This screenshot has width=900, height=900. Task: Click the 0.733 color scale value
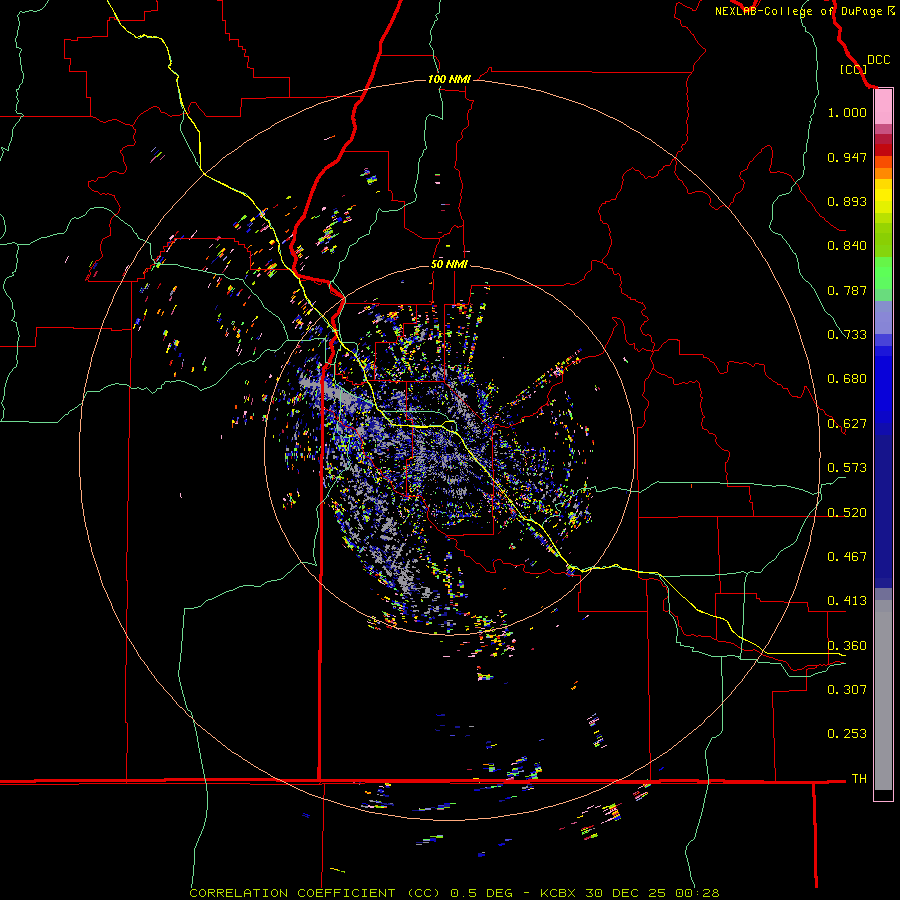click(x=847, y=335)
